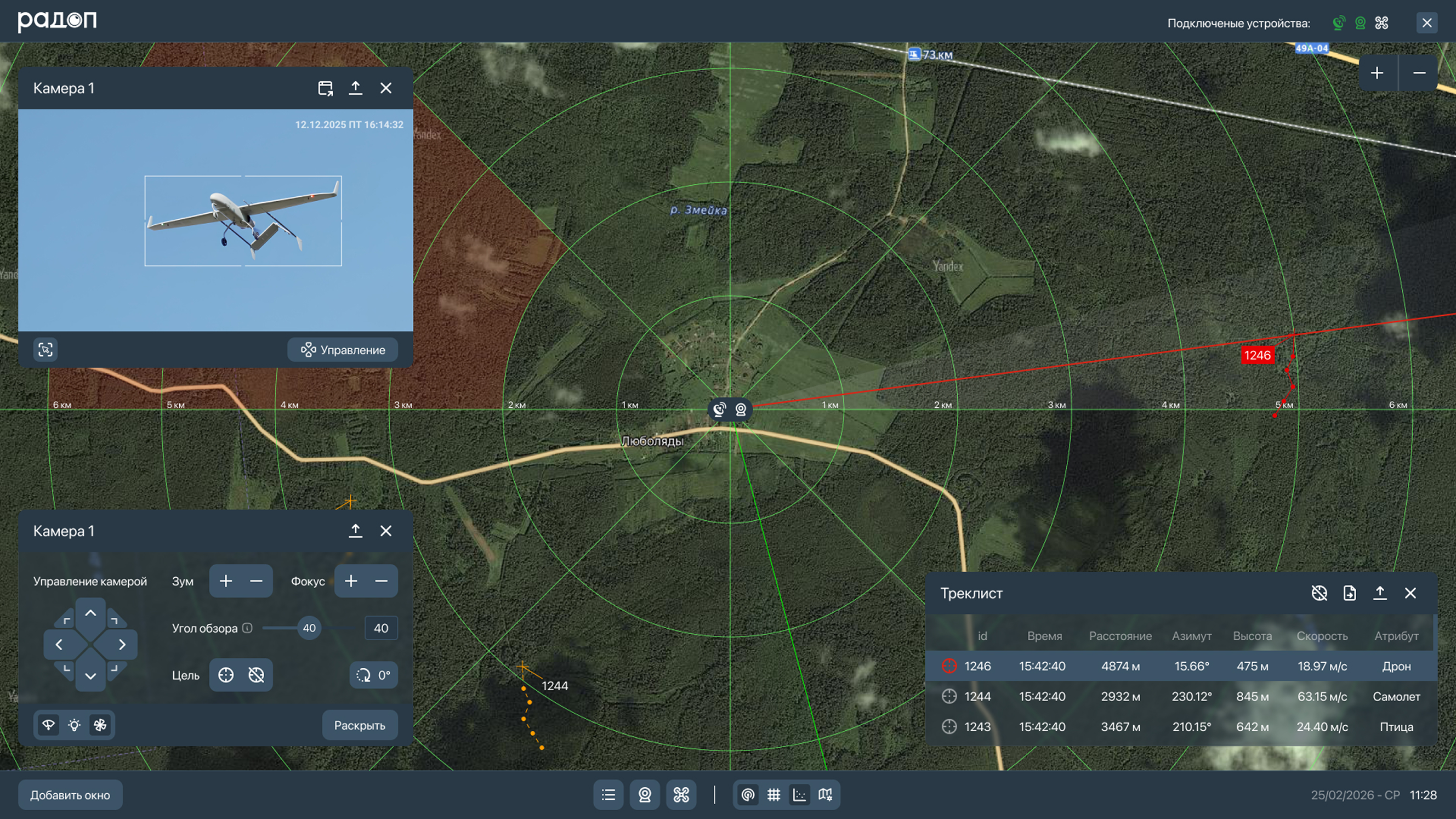This screenshot has width=1456, height=819.
Task: Click the Добавить окно button
Action: pos(70,795)
